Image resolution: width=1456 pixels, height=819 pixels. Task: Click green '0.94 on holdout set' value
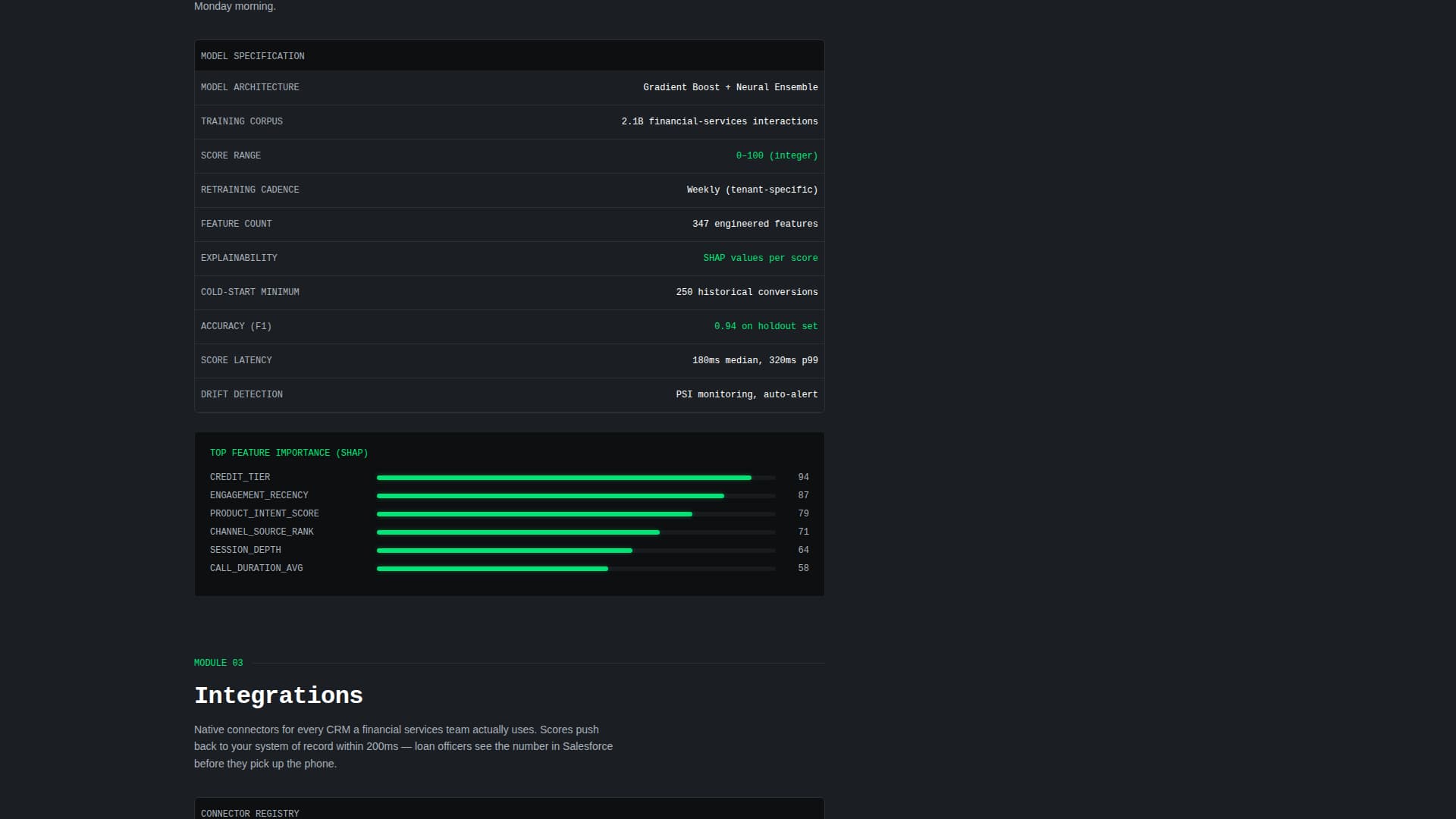coord(766,326)
